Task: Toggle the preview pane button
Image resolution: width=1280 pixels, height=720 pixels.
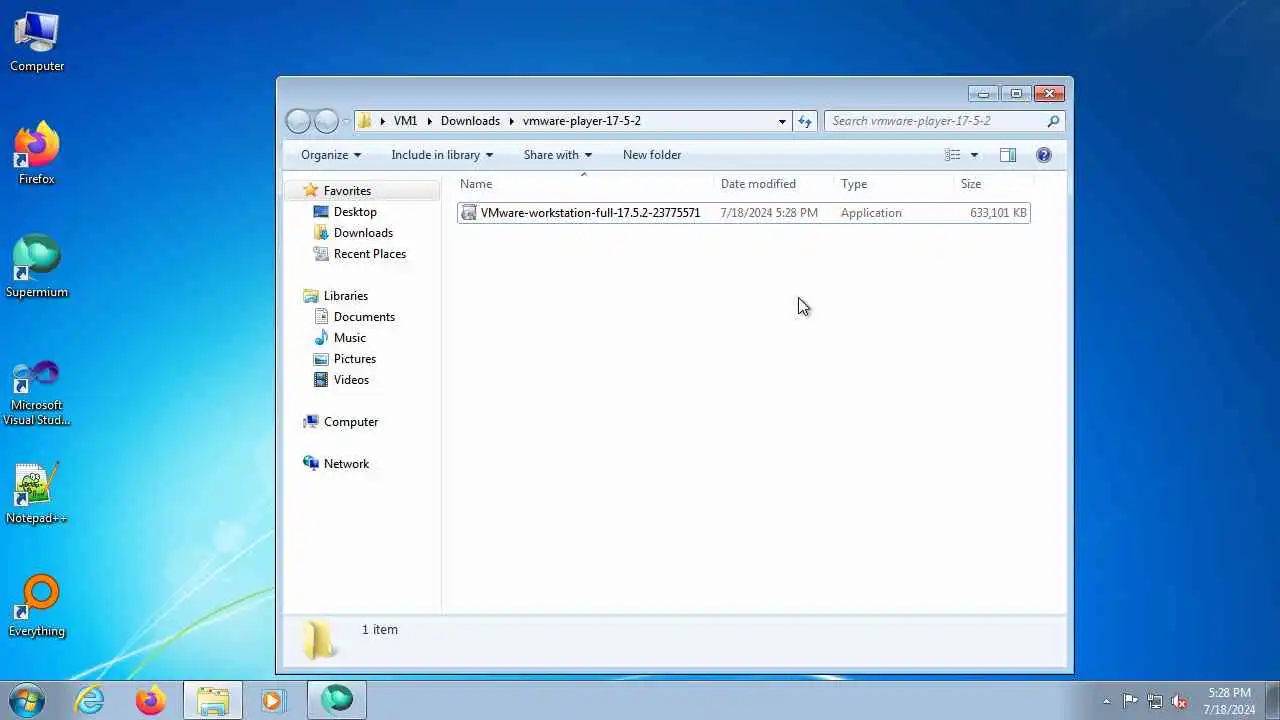Action: click(1008, 155)
